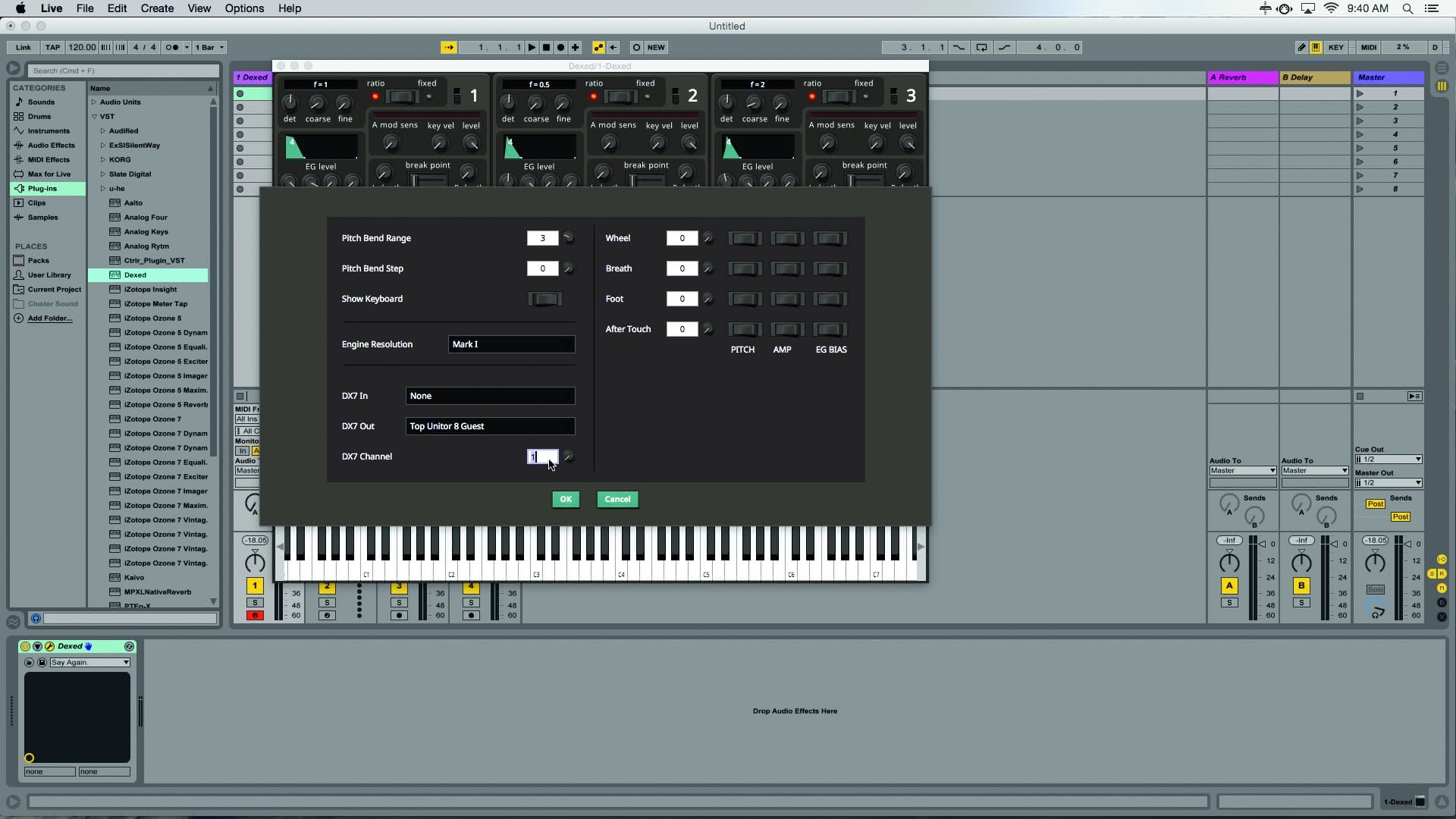This screenshot has width=1456, height=819.
Task: Toggle the Punch-In switch icon
Action: click(x=959, y=47)
